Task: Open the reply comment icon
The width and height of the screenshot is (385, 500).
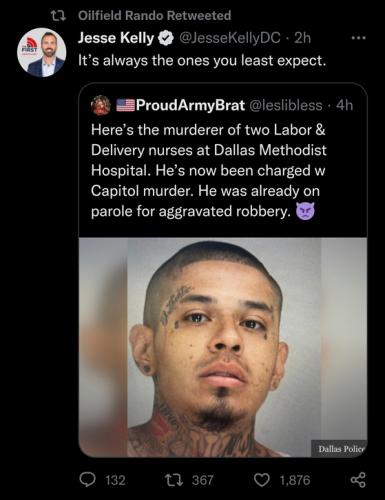Action: (87, 480)
